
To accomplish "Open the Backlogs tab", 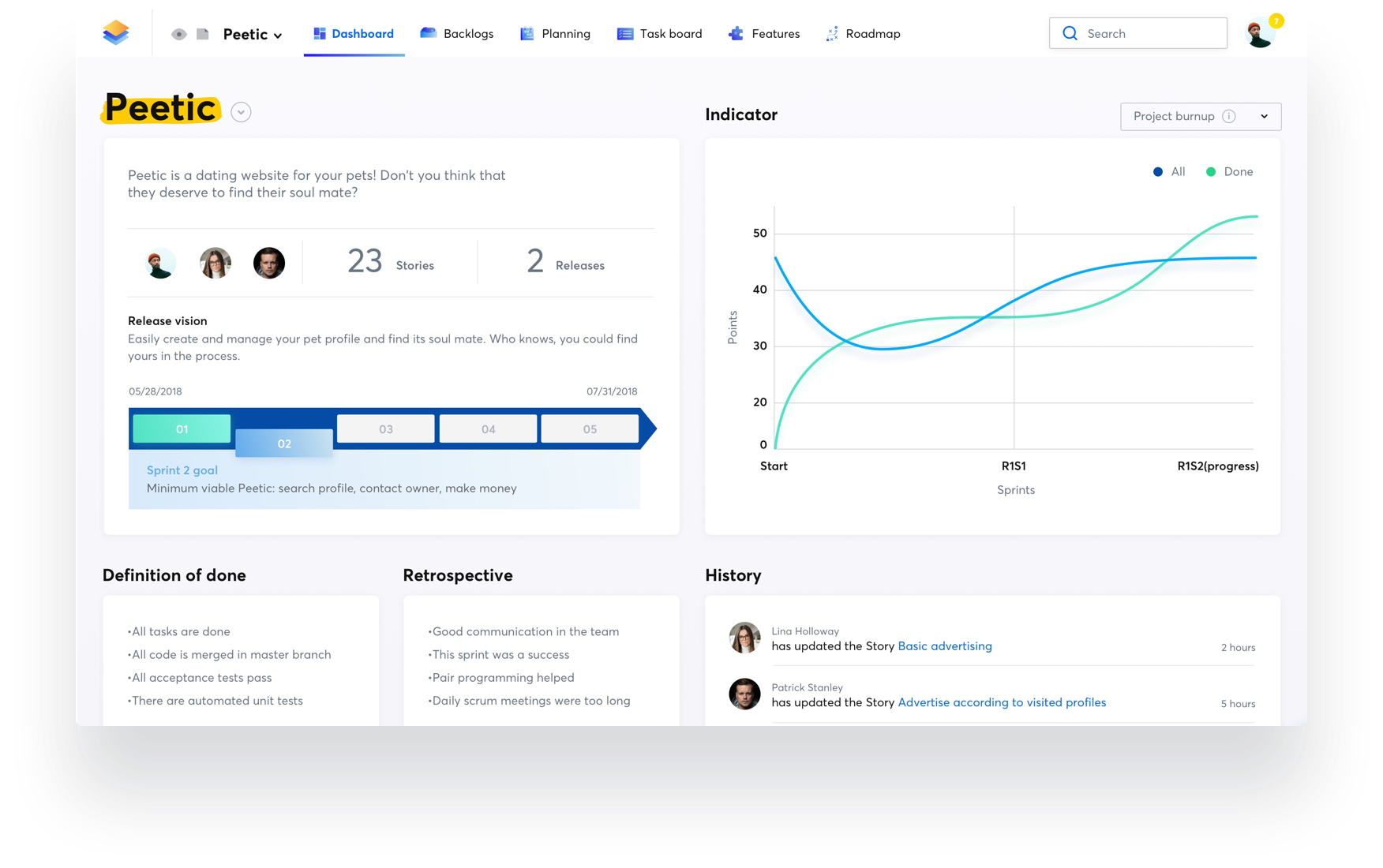I will [457, 33].
